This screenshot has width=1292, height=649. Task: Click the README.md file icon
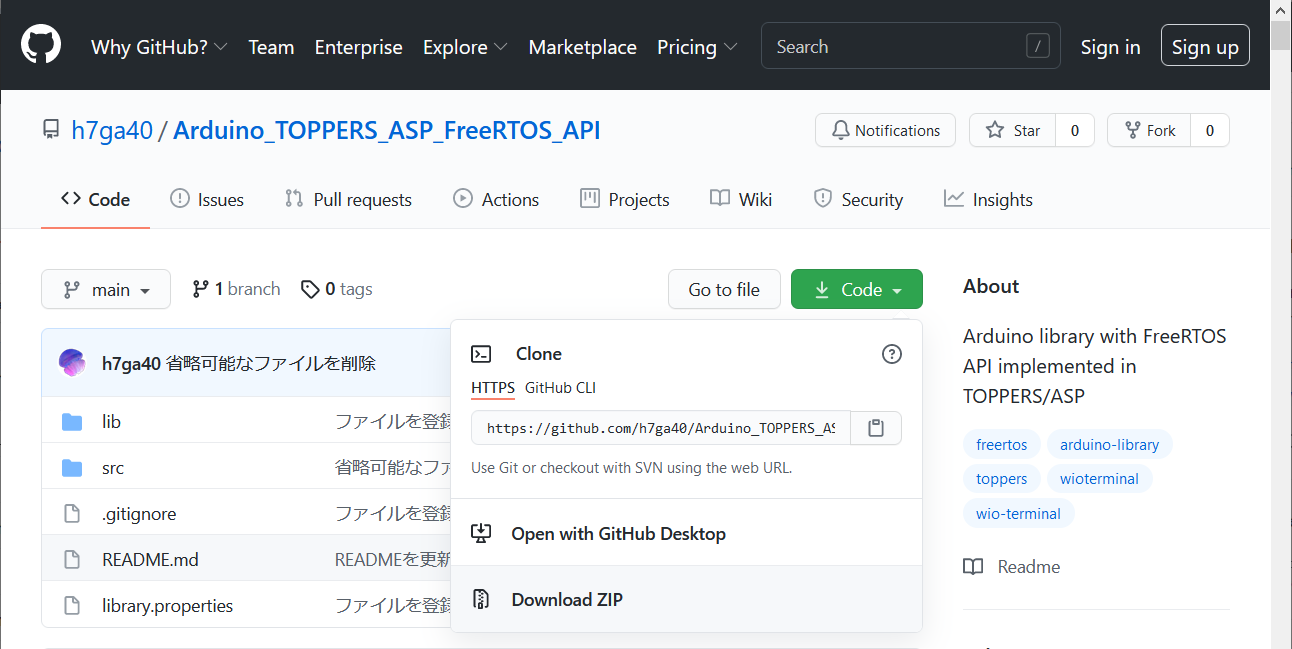pyautogui.click(x=71, y=559)
